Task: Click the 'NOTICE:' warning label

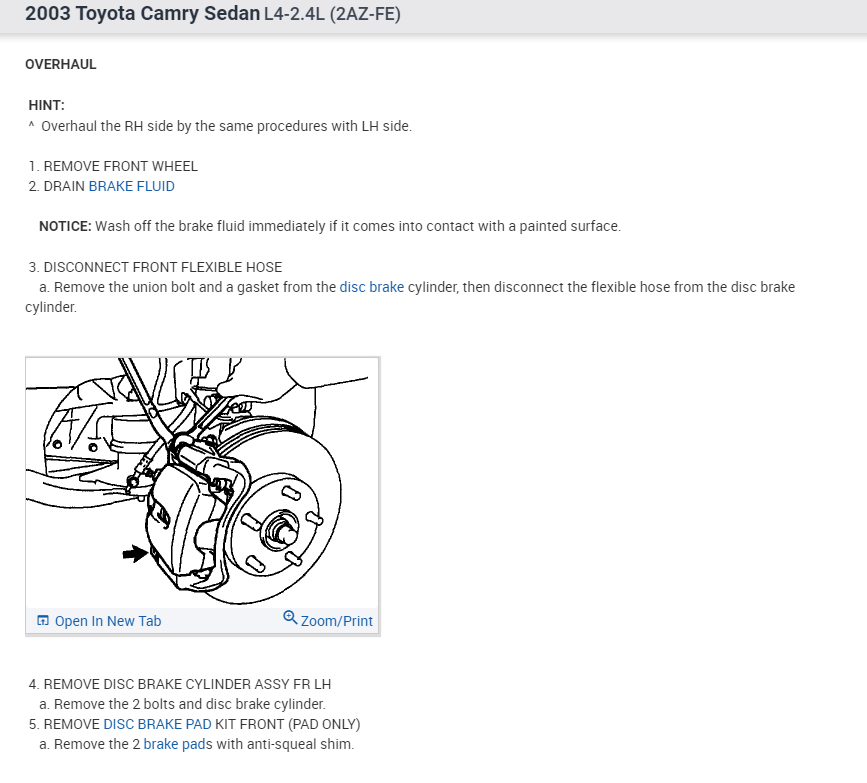Action: [x=65, y=226]
